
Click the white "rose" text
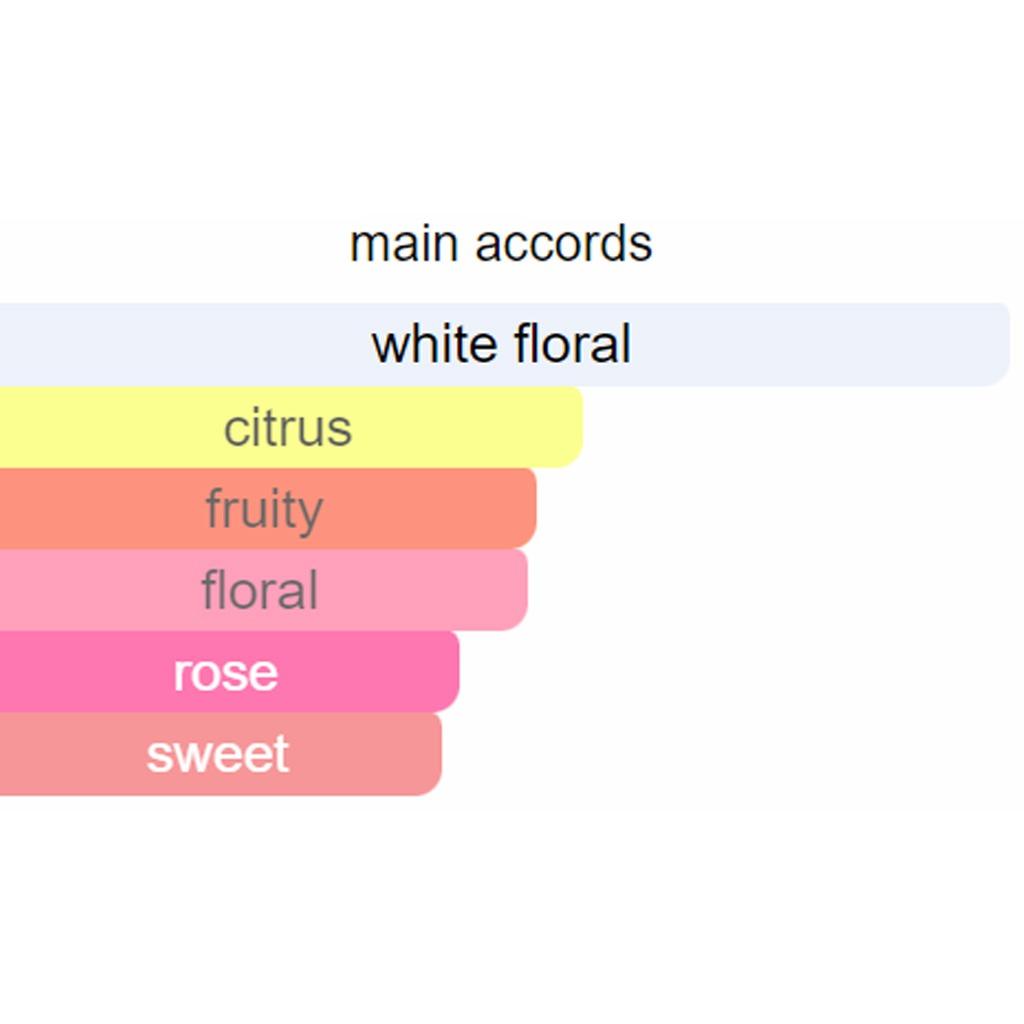pyautogui.click(x=225, y=672)
